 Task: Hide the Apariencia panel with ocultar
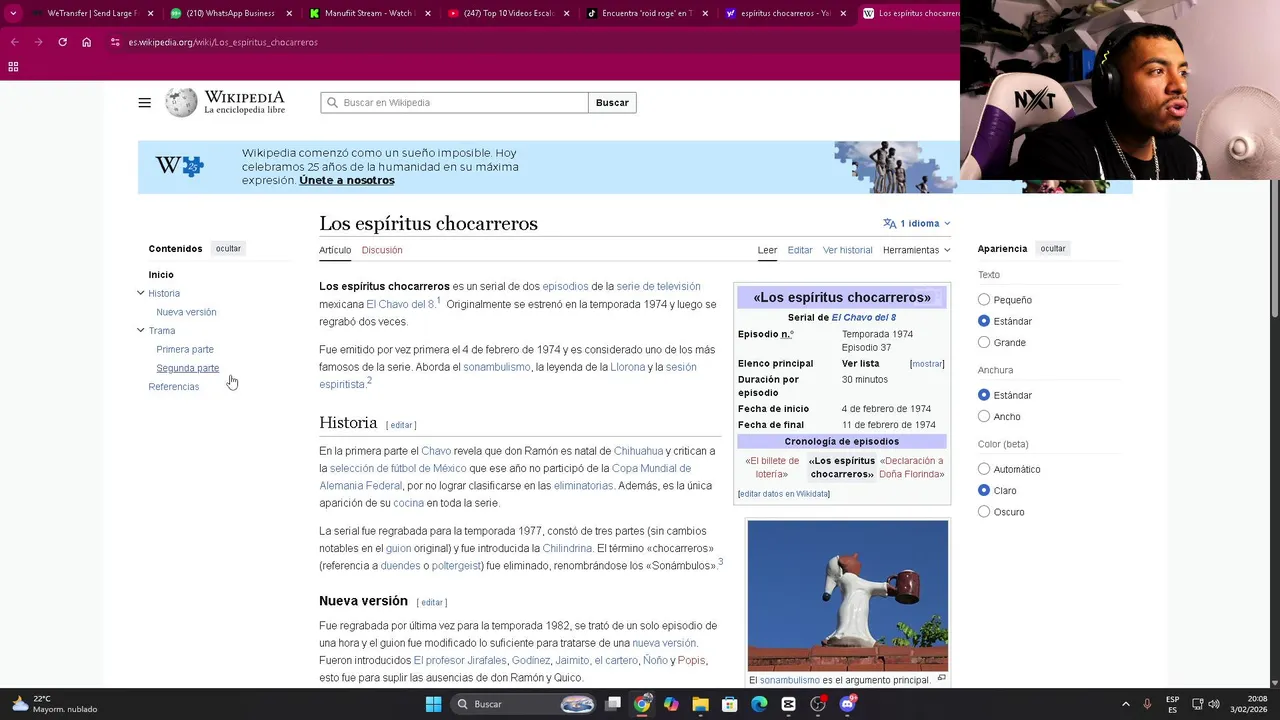pyautogui.click(x=1053, y=248)
